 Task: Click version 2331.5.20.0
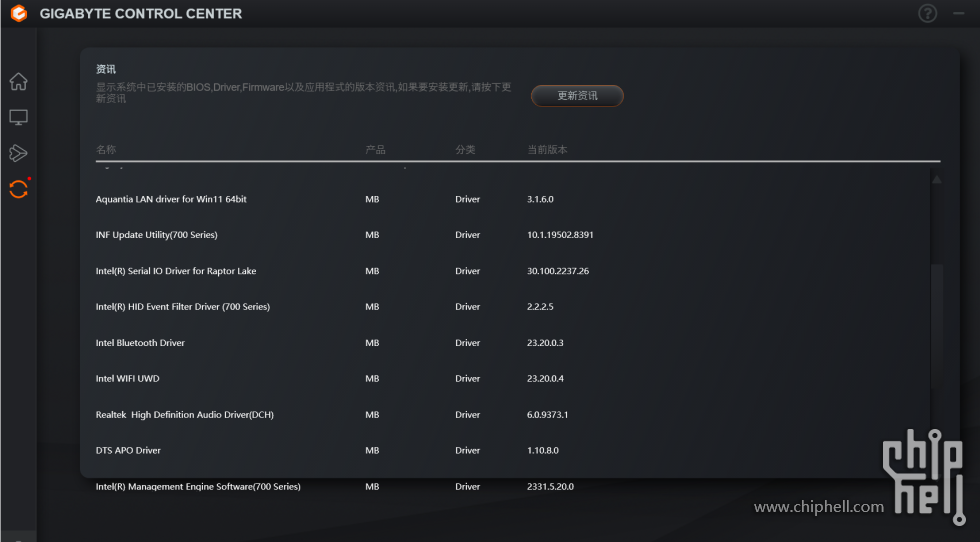point(550,486)
